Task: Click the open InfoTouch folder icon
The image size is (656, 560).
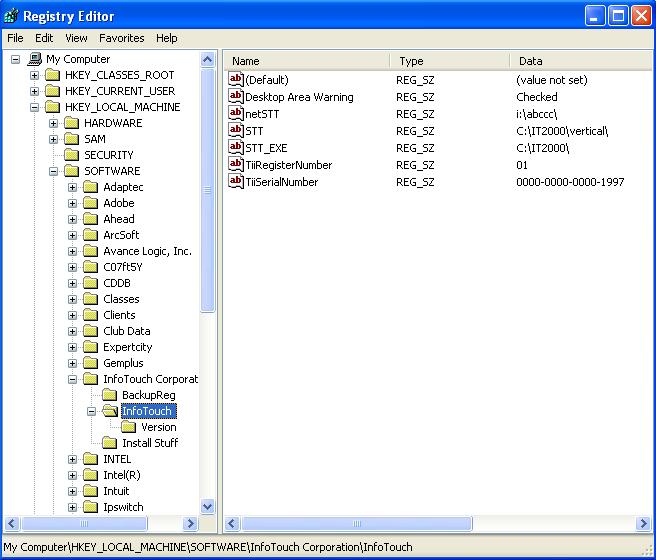Action: click(x=110, y=411)
